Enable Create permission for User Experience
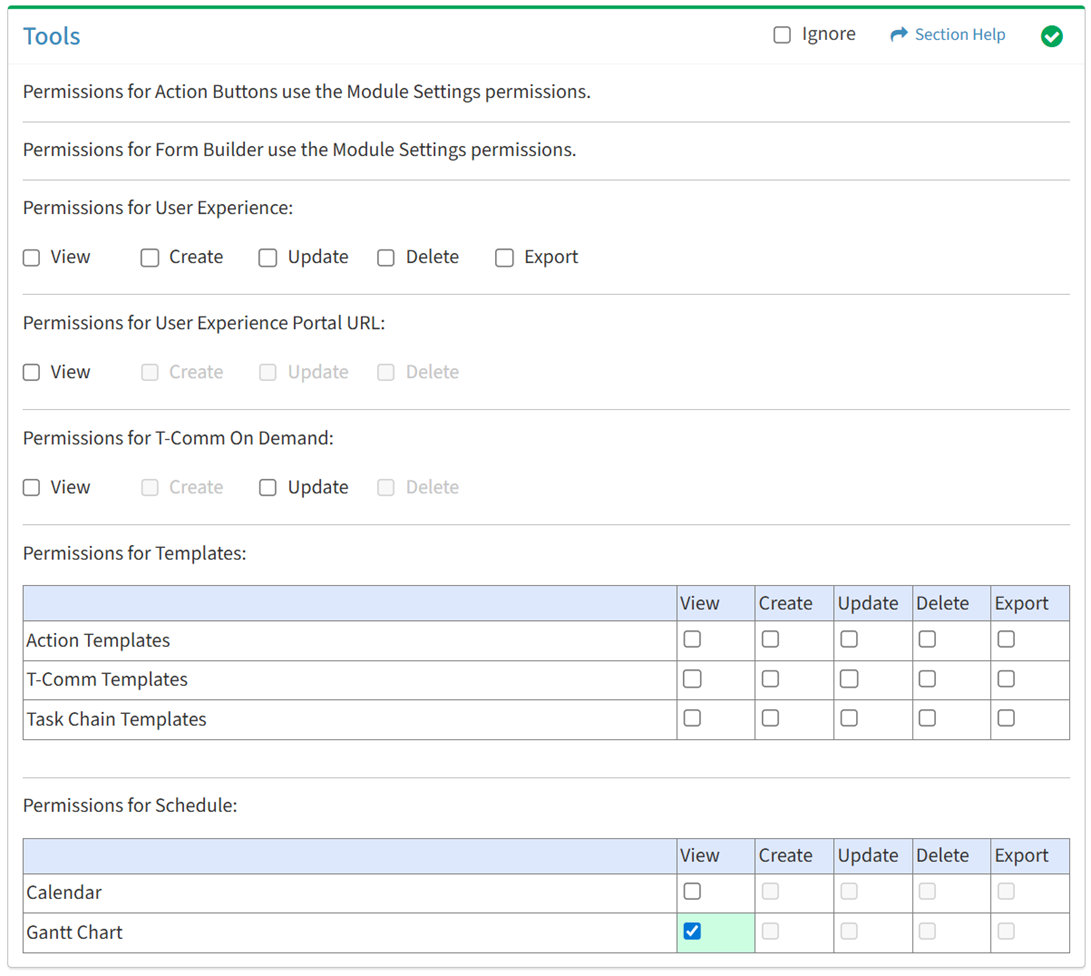 150,258
